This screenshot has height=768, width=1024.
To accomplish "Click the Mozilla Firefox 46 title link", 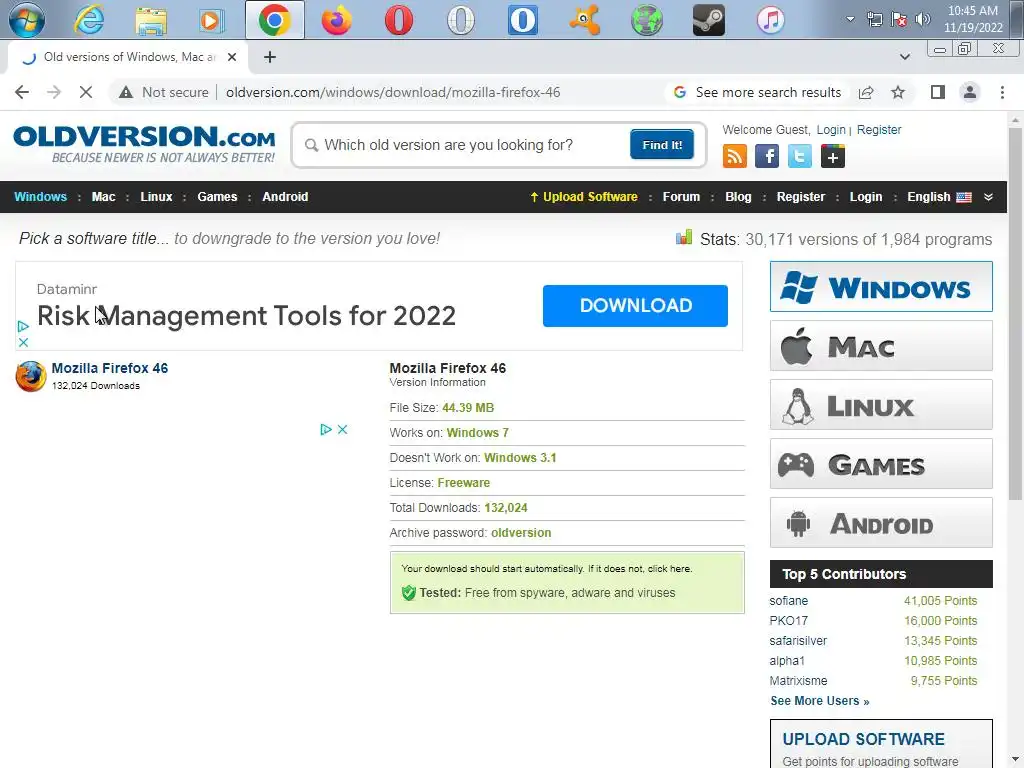I will click(110, 368).
